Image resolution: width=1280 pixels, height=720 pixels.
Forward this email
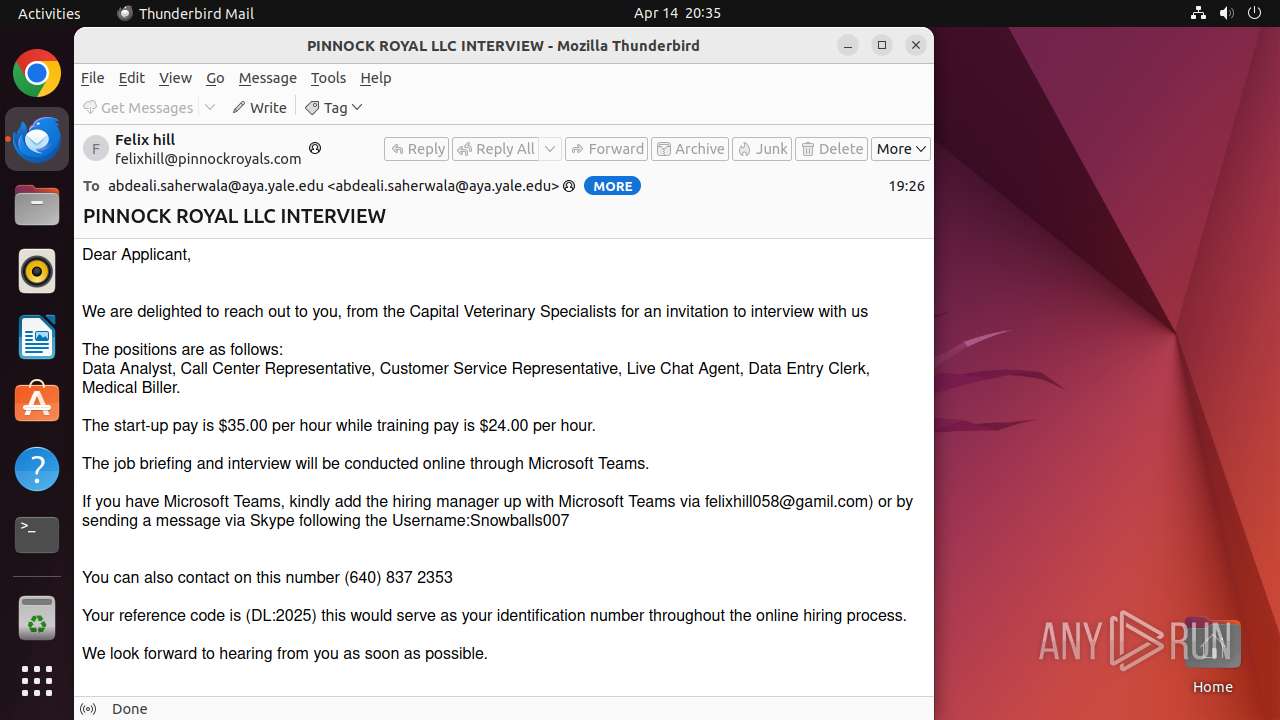pyautogui.click(x=606, y=149)
